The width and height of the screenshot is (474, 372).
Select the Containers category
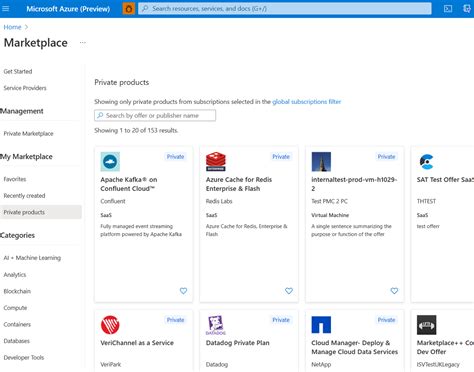point(17,324)
